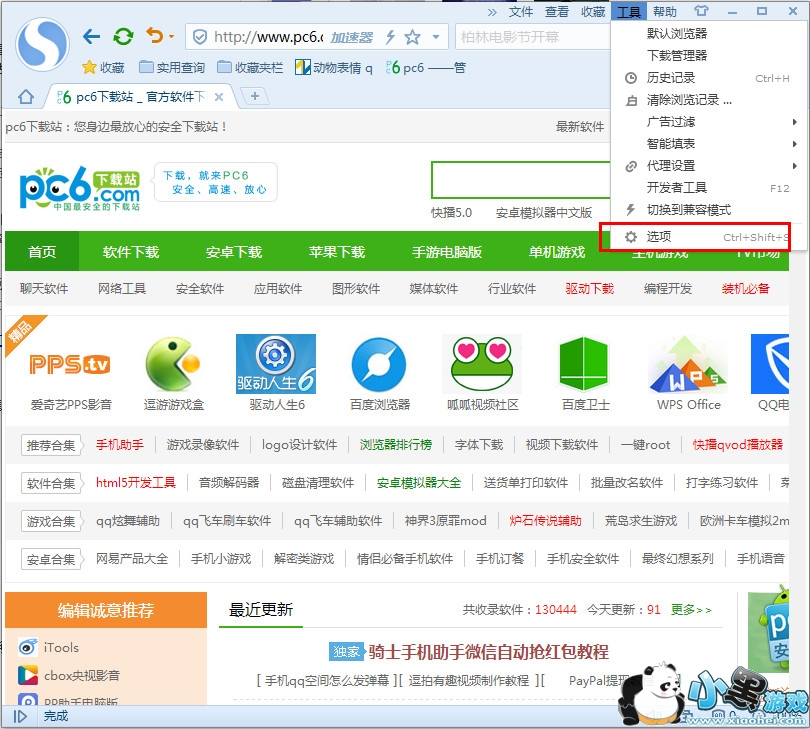The width and height of the screenshot is (810, 729).
Task: Open the home page icon beside tabs
Action: [x=25, y=97]
